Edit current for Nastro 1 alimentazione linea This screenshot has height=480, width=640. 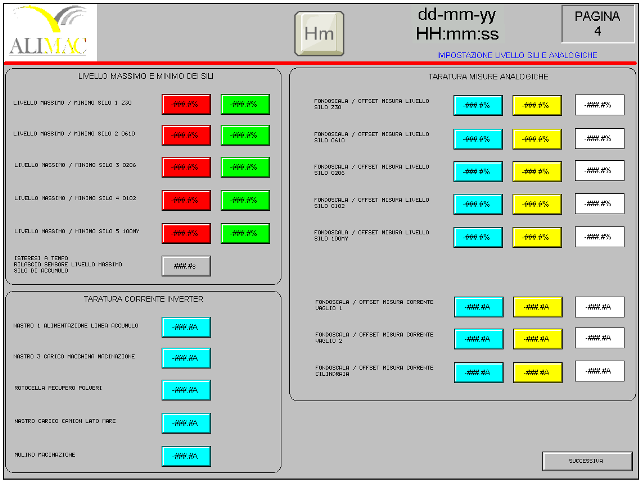click(x=186, y=327)
